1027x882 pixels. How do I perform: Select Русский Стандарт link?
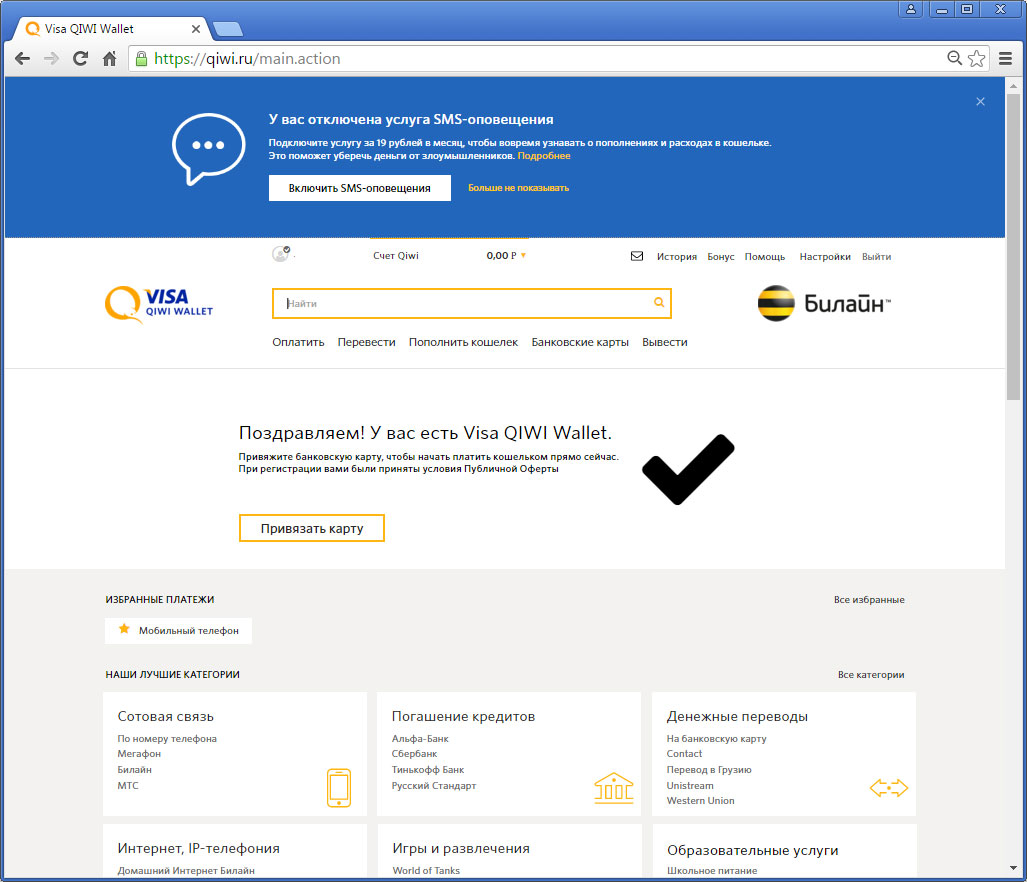[434, 785]
